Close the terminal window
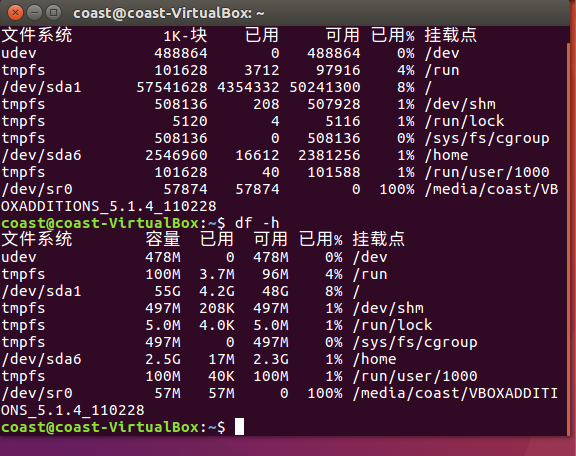 (15, 13)
